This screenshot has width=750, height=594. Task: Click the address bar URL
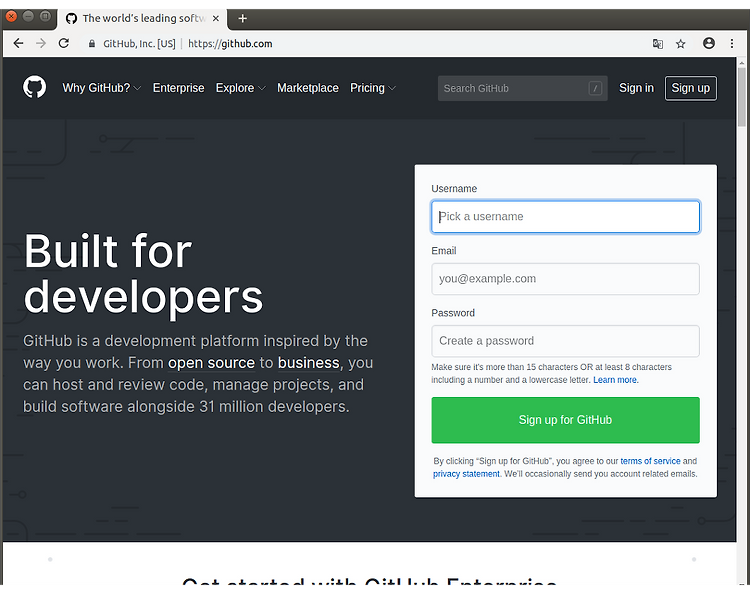coord(230,44)
